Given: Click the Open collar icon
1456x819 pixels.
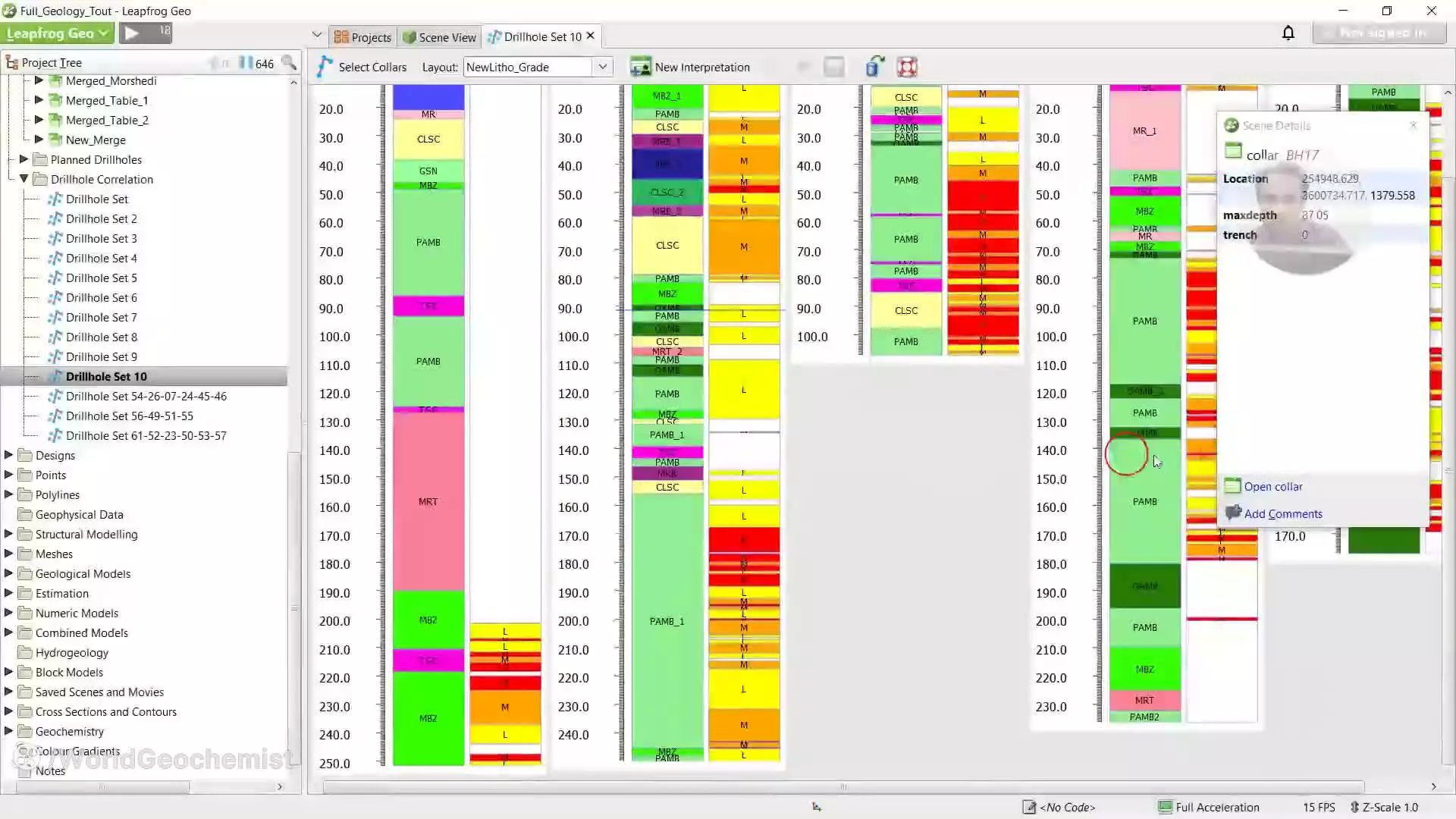Looking at the screenshot, I should tap(1232, 485).
